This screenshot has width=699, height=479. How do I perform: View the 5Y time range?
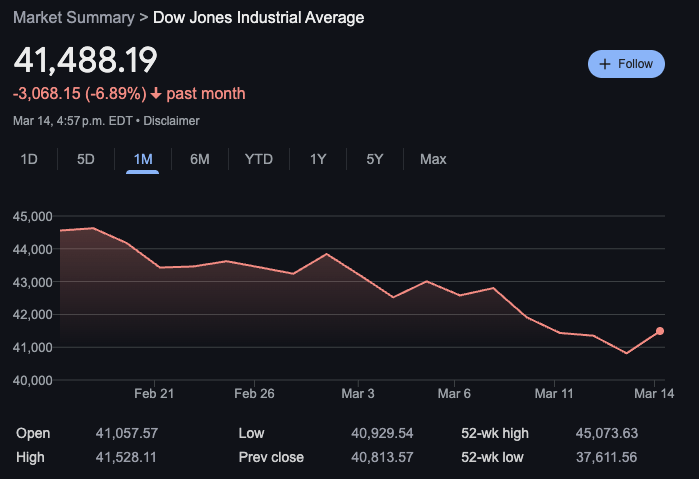point(374,159)
